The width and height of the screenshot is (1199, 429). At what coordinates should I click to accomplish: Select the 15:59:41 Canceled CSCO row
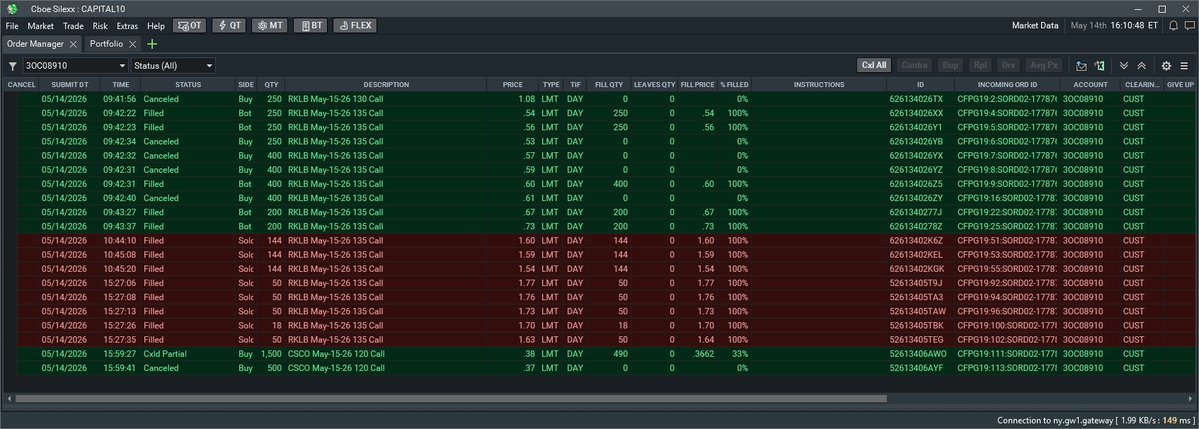(600, 368)
